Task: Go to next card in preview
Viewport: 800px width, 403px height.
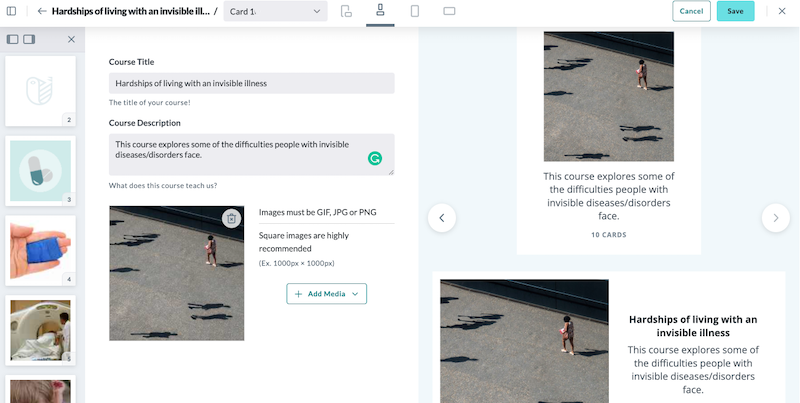Action: pyautogui.click(x=776, y=218)
